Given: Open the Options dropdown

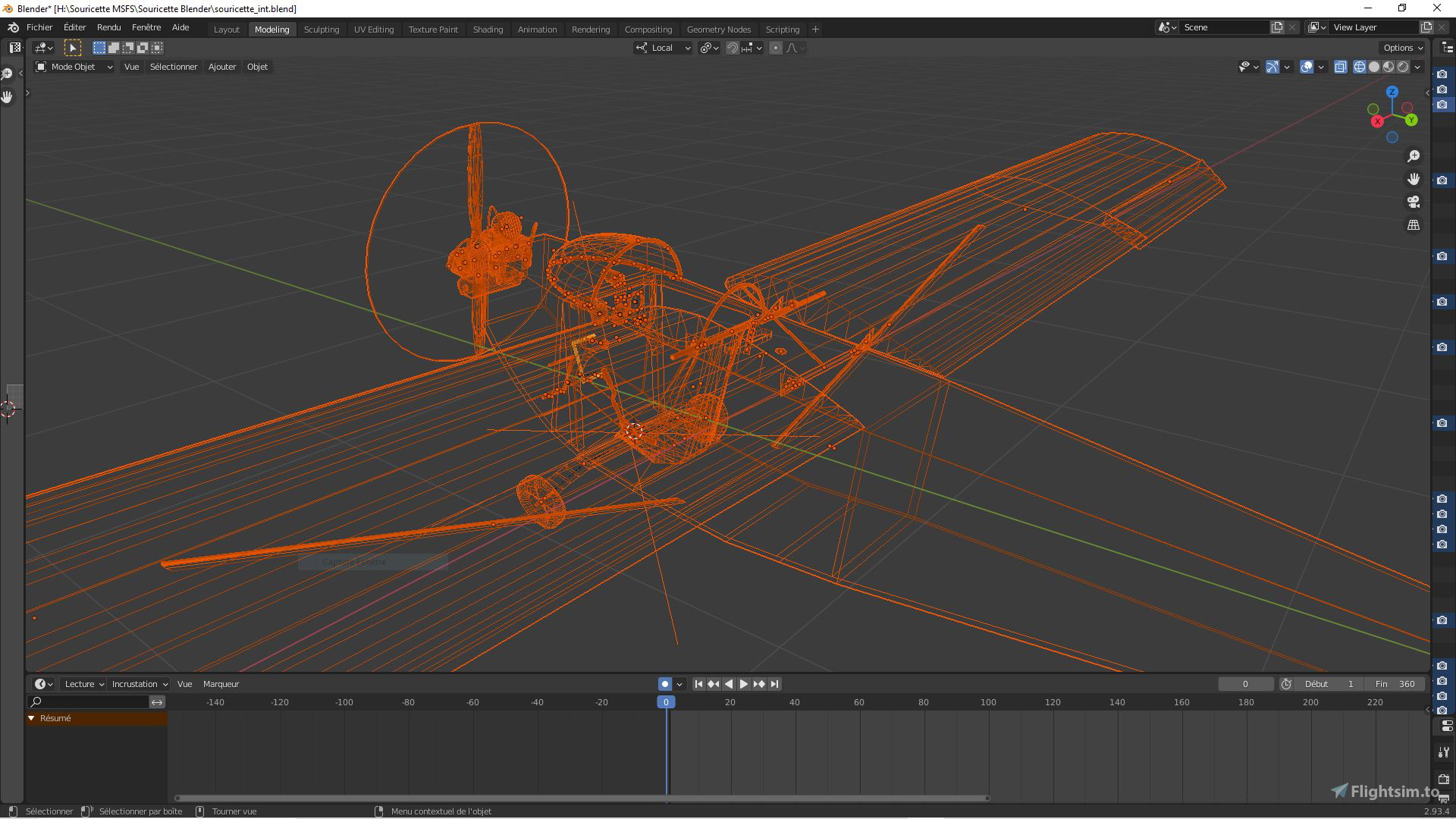Looking at the screenshot, I should click(x=1402, y=48).
